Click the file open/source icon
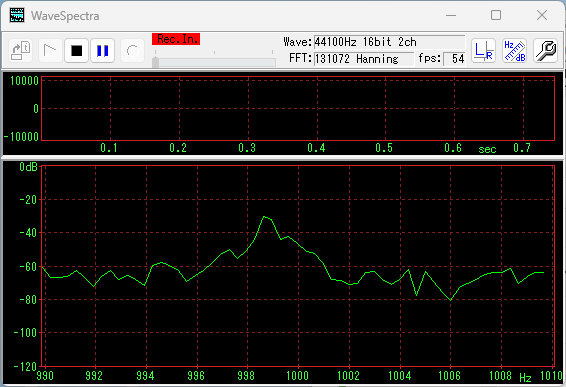 [21, 51]
